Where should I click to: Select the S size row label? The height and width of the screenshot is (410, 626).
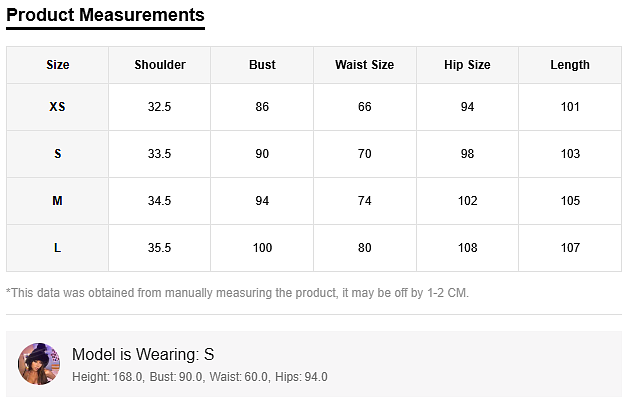58,154
